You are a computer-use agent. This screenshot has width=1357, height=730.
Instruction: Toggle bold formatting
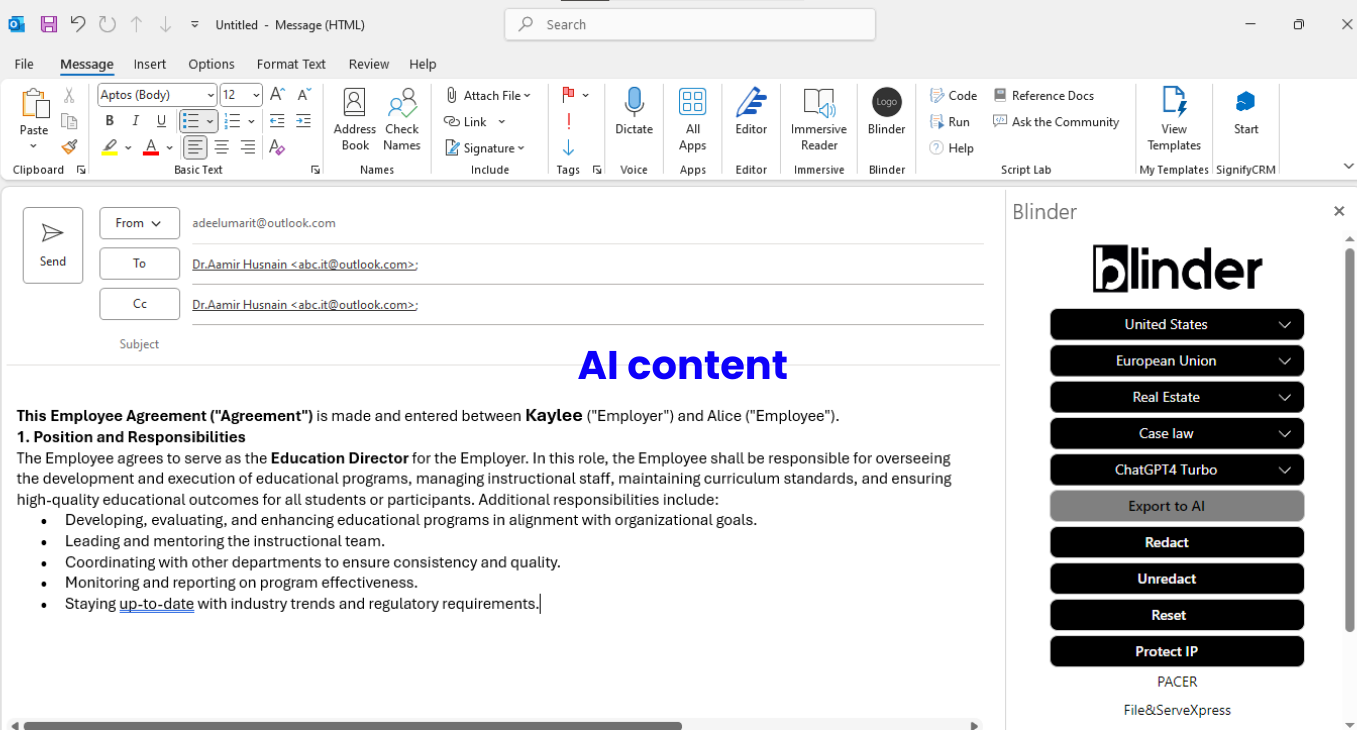pyautogui.click(x=109, y=120)
